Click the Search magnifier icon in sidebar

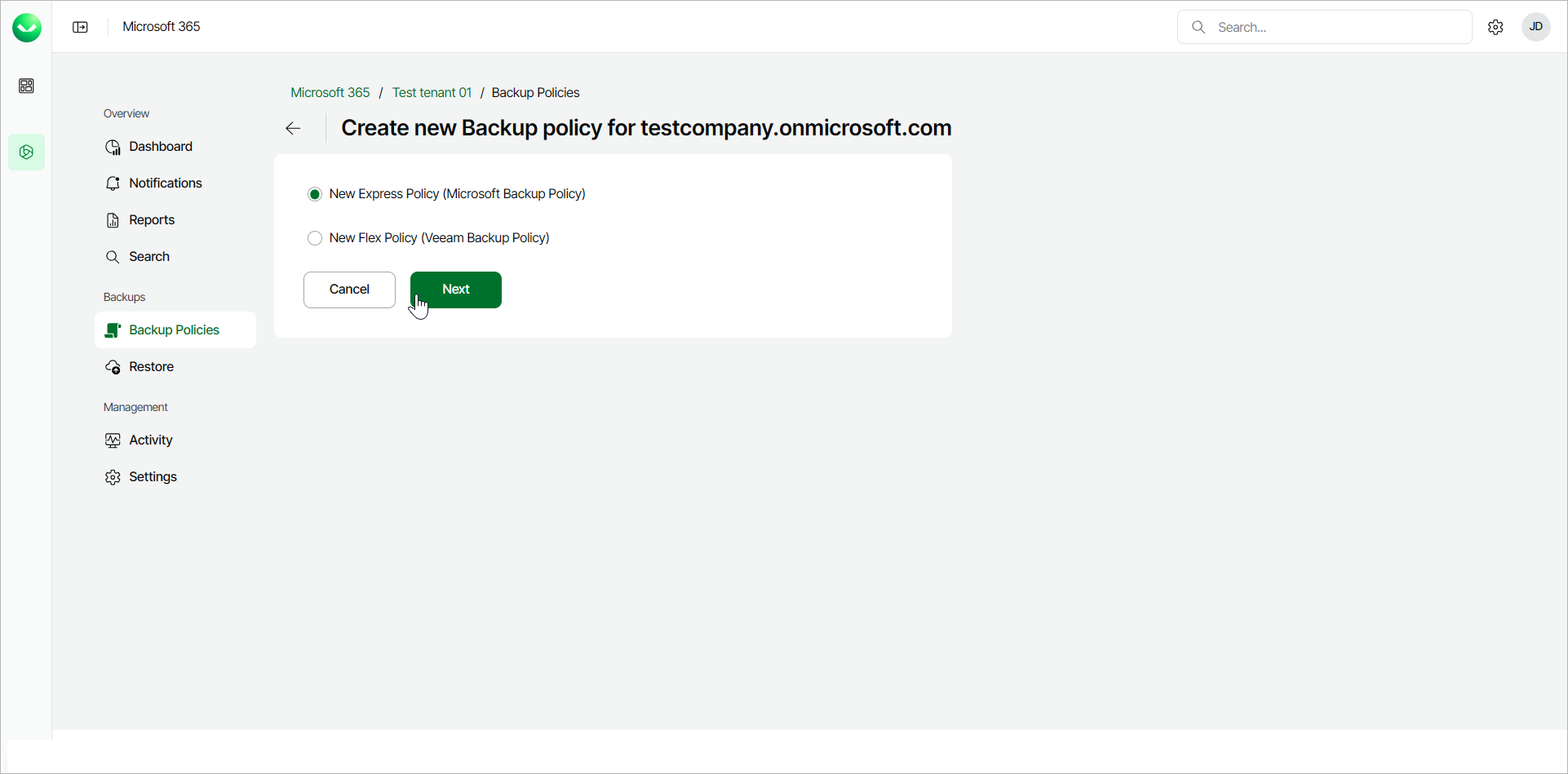point(113,257)
